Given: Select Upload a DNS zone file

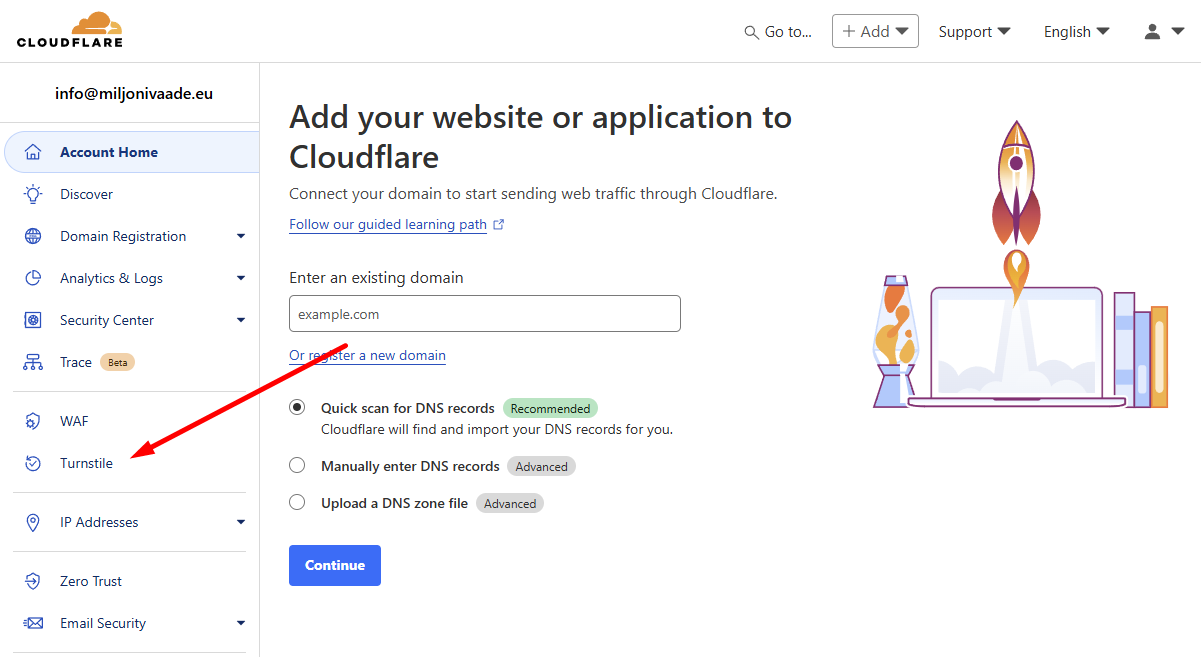Looking at the screenshot, I should 297,501.
